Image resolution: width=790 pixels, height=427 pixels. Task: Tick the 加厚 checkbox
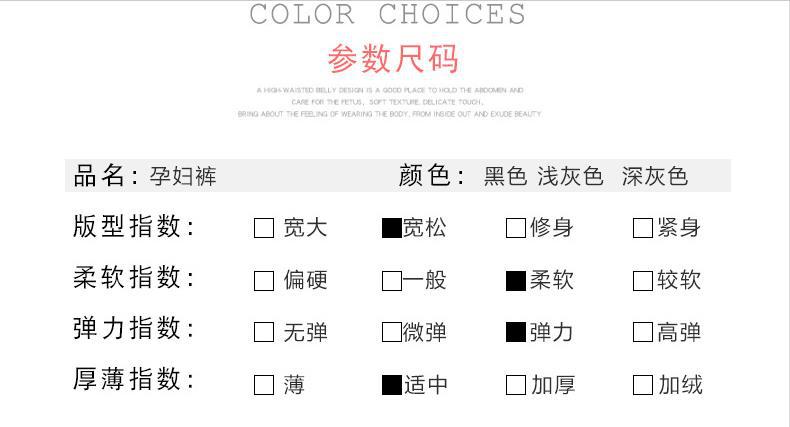[x=516, y=385]
